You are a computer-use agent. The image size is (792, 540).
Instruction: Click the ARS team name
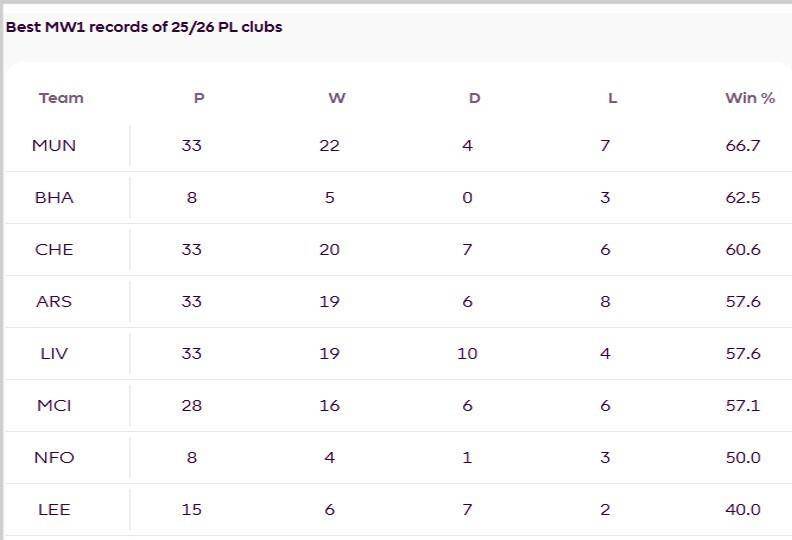[54, 302]
